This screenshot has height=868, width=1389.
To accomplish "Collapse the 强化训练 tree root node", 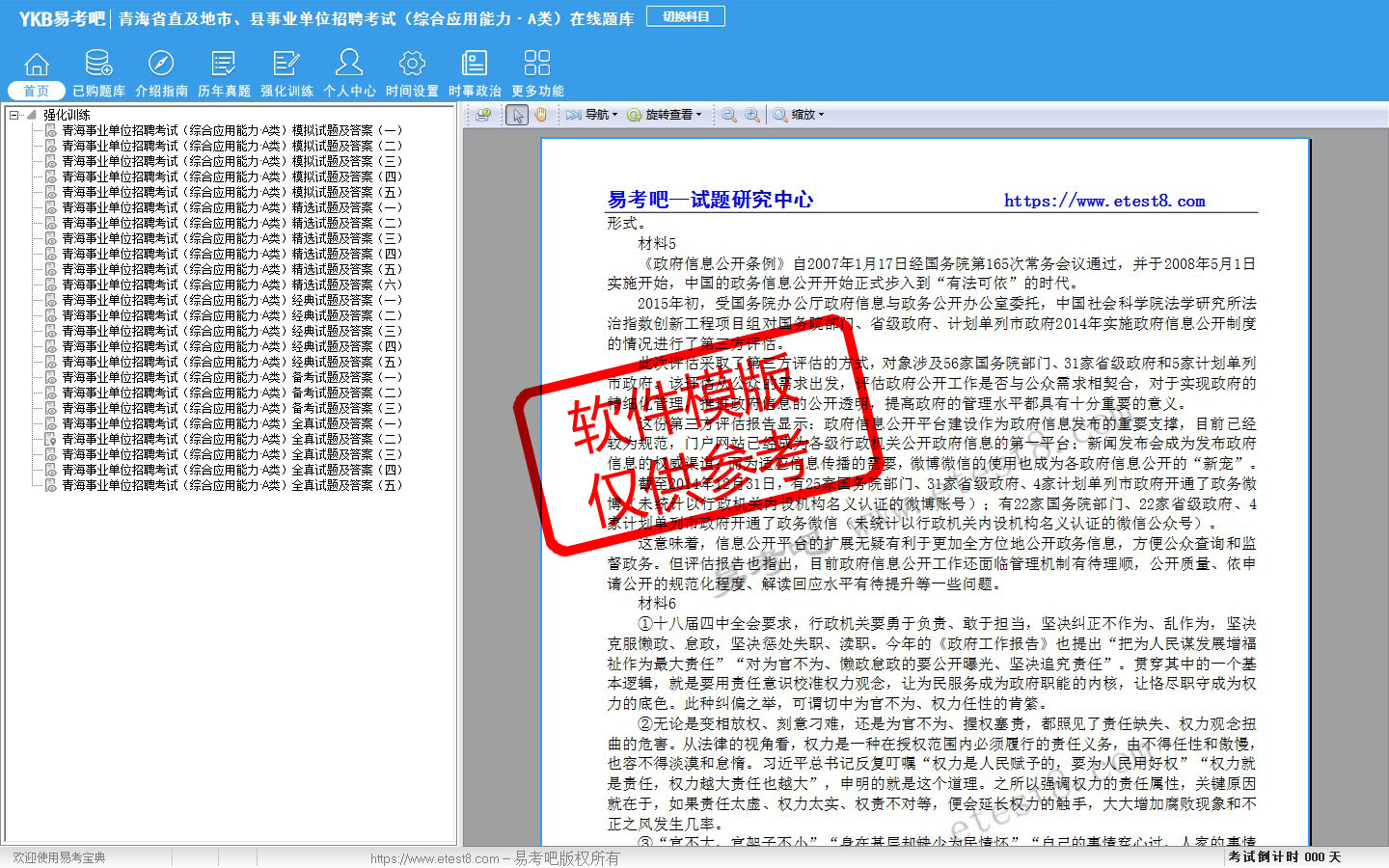I will [14, 115].
